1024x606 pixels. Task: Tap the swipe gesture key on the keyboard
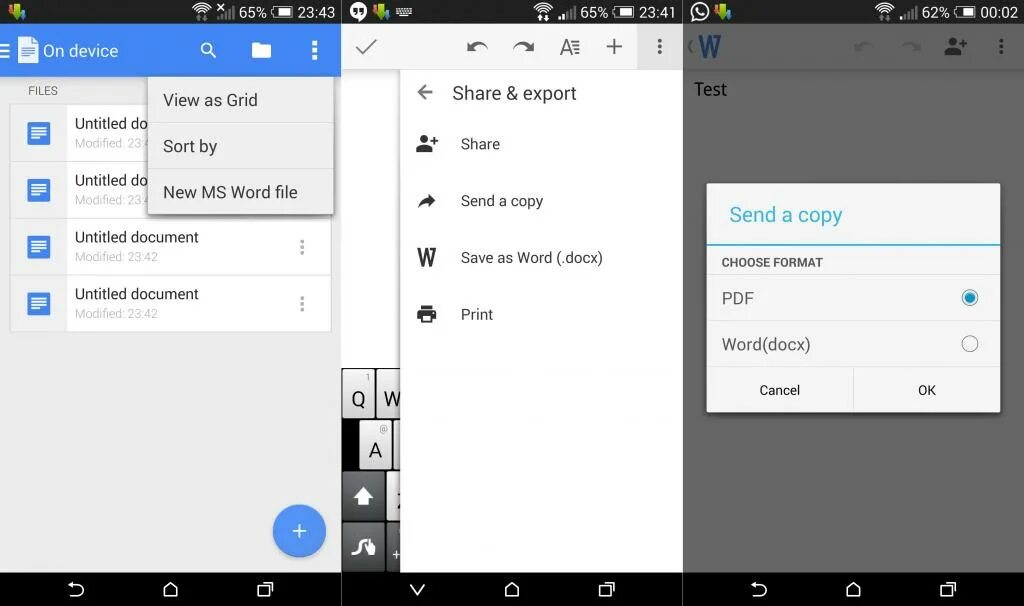click(x=363, y=547)
